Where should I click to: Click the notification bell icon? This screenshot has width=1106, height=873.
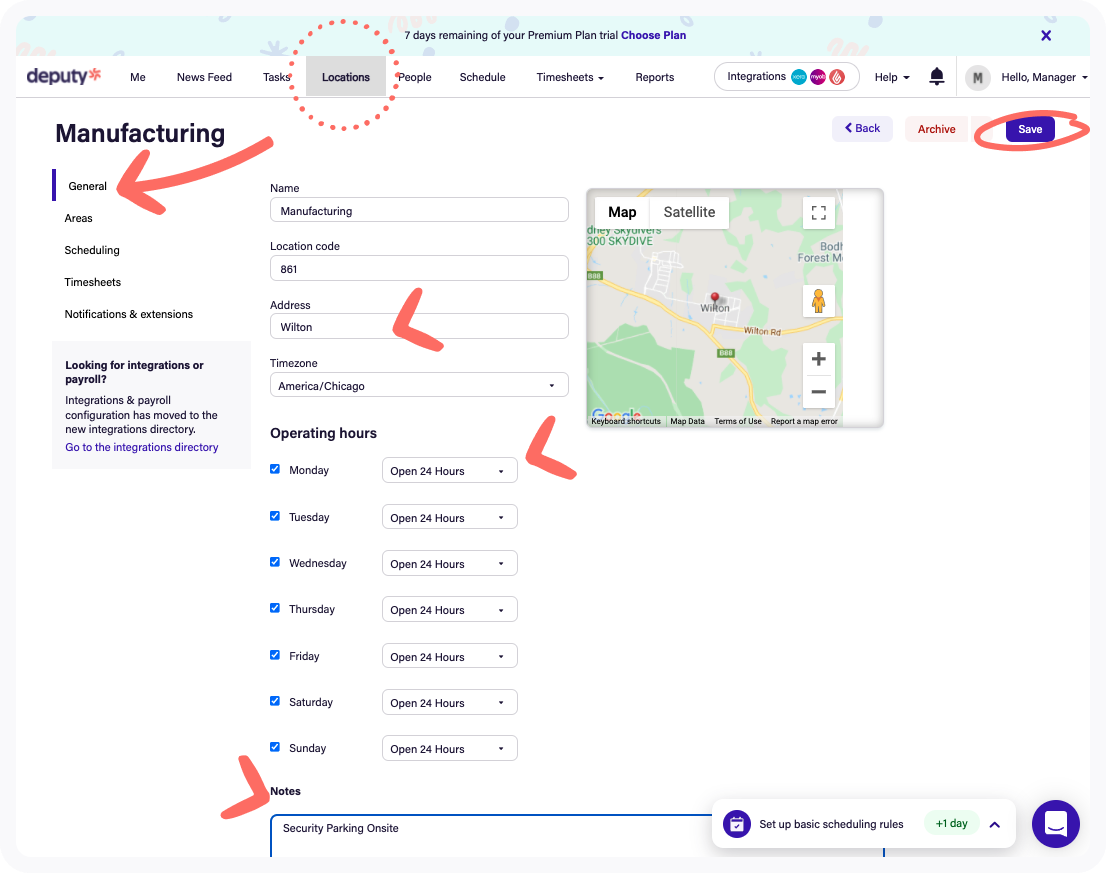pyautogui.click(x=936, y=77)
